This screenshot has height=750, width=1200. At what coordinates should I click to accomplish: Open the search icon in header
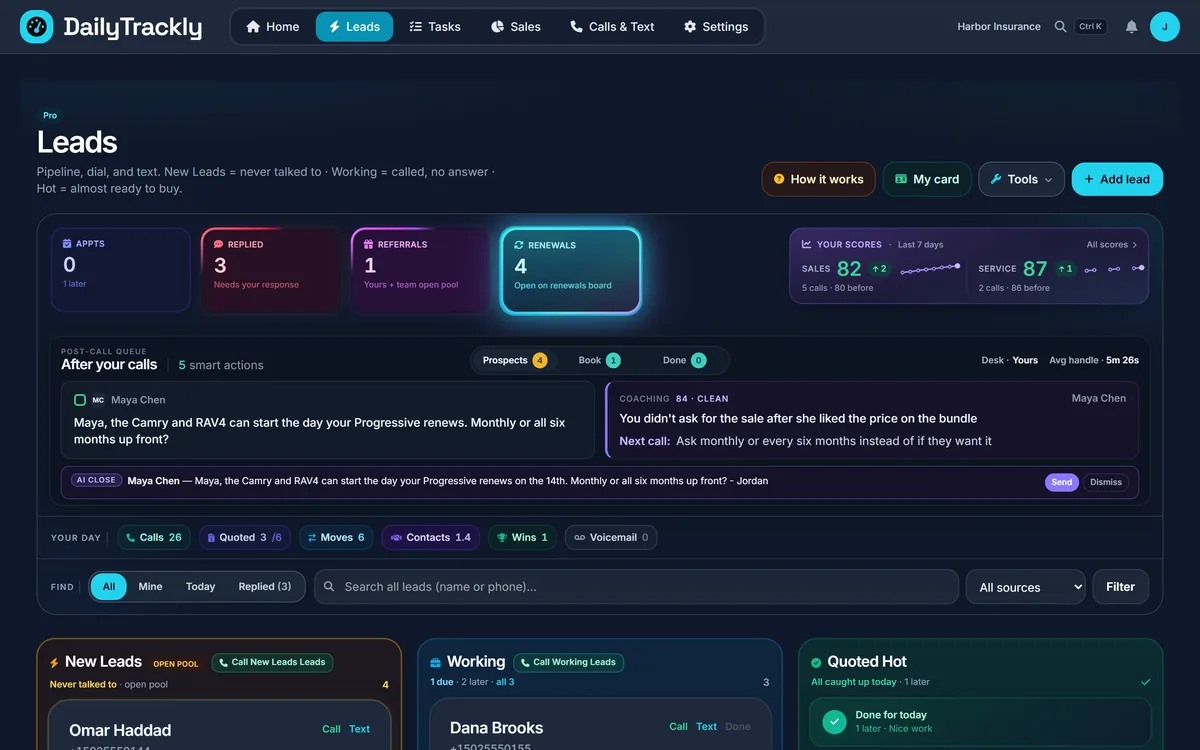coord(1061,27)
